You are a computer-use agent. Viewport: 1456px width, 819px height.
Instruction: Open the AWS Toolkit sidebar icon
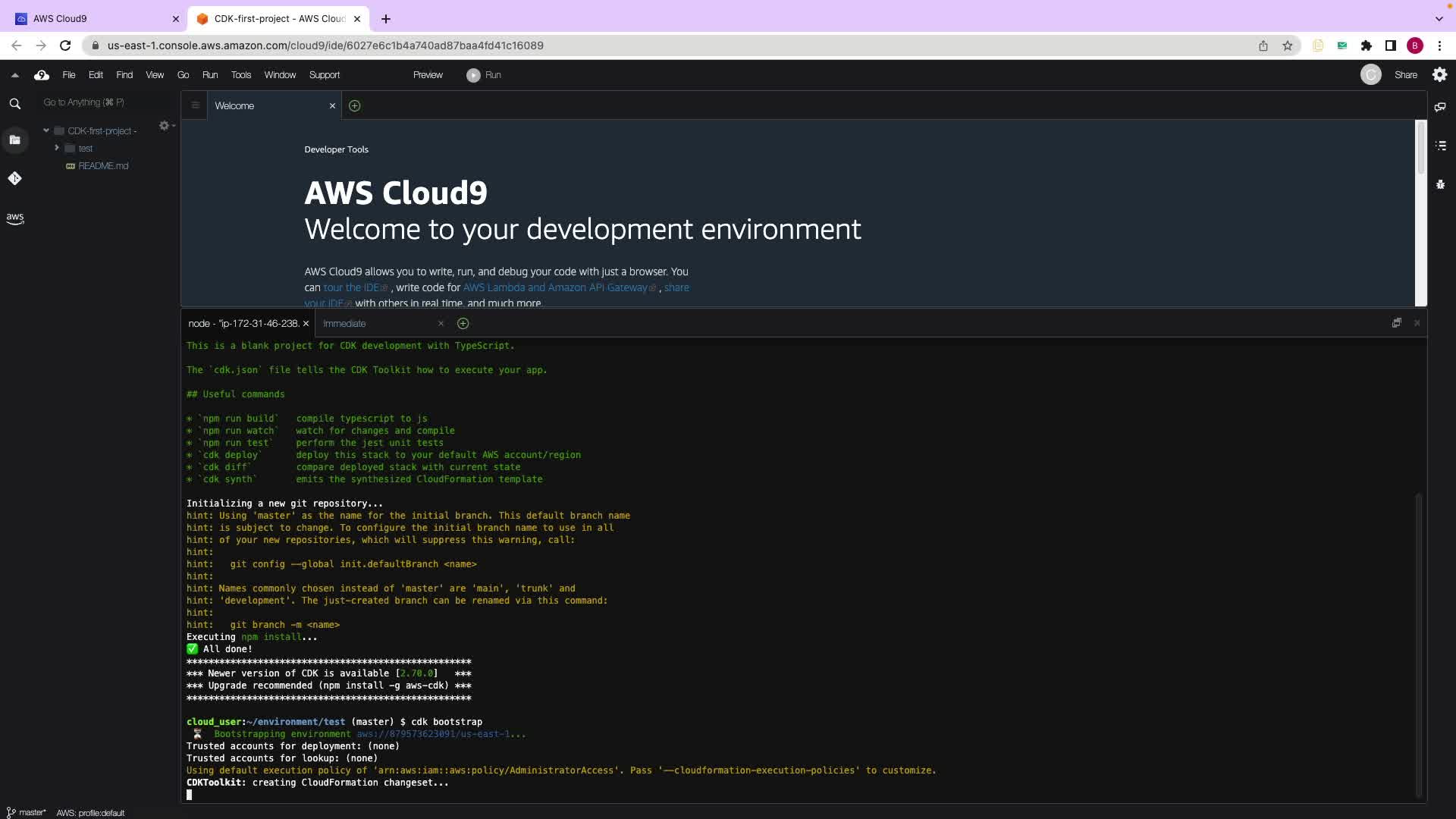tap(14, 218)
